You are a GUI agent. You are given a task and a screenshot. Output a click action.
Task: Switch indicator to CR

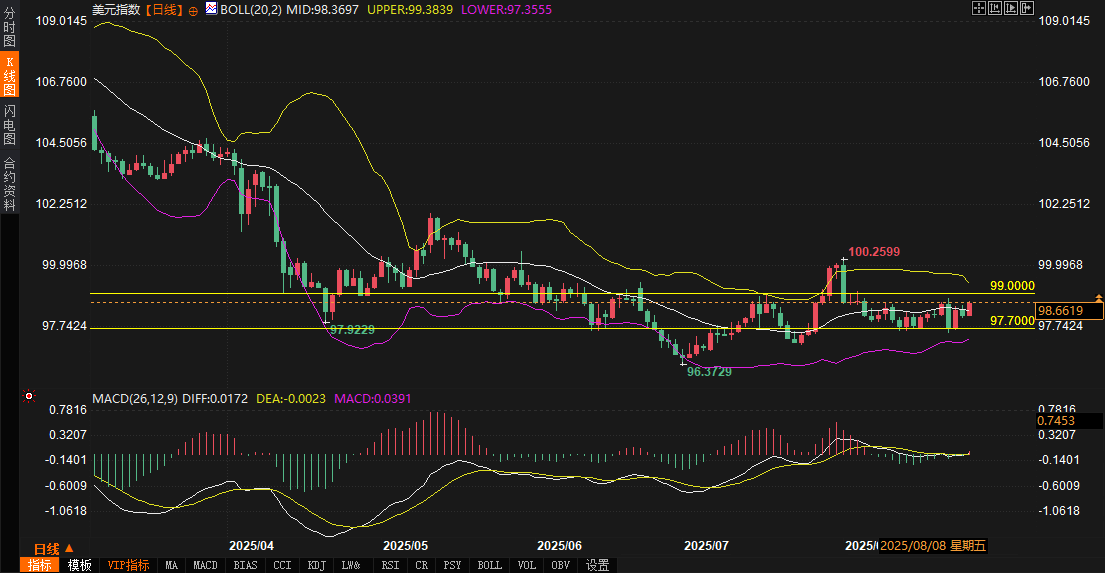(421, 565)
